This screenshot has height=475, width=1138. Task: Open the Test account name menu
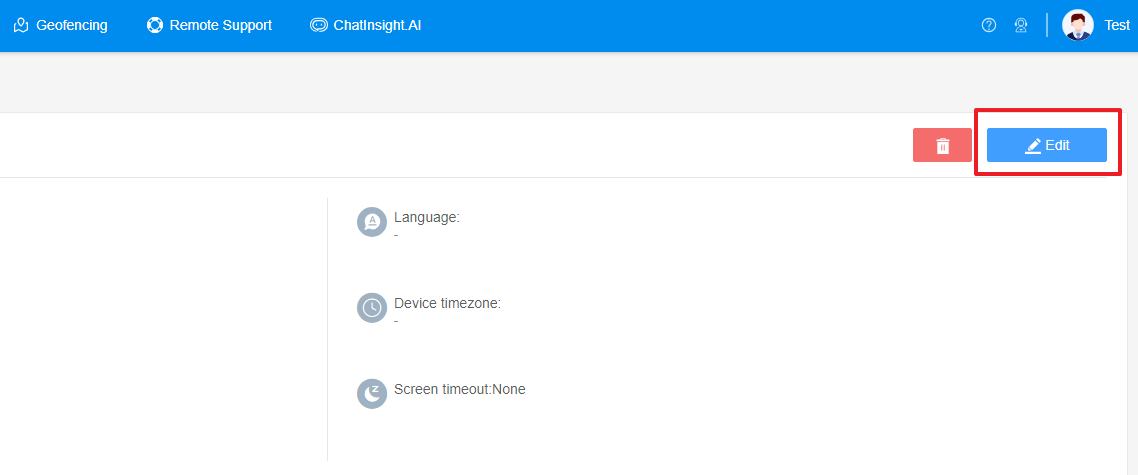coord(1117,25)
